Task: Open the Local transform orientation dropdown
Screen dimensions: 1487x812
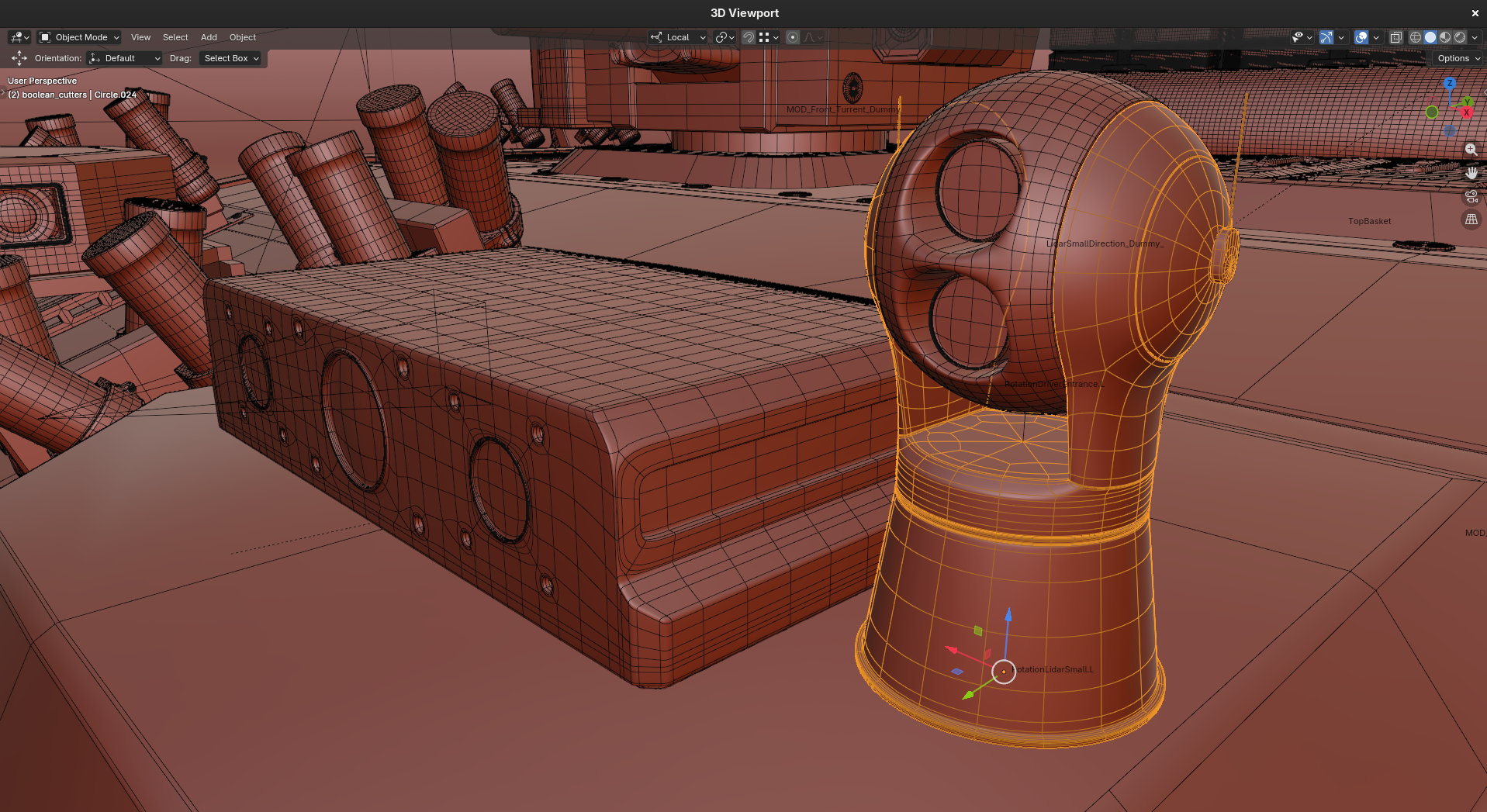Action: pyautogui.click(x=678, y=37)
